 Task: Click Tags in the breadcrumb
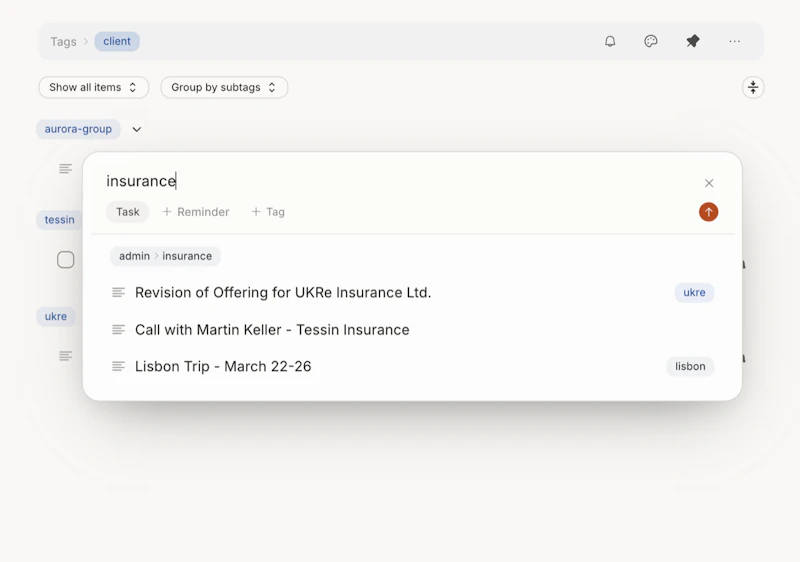pos(63,41)
